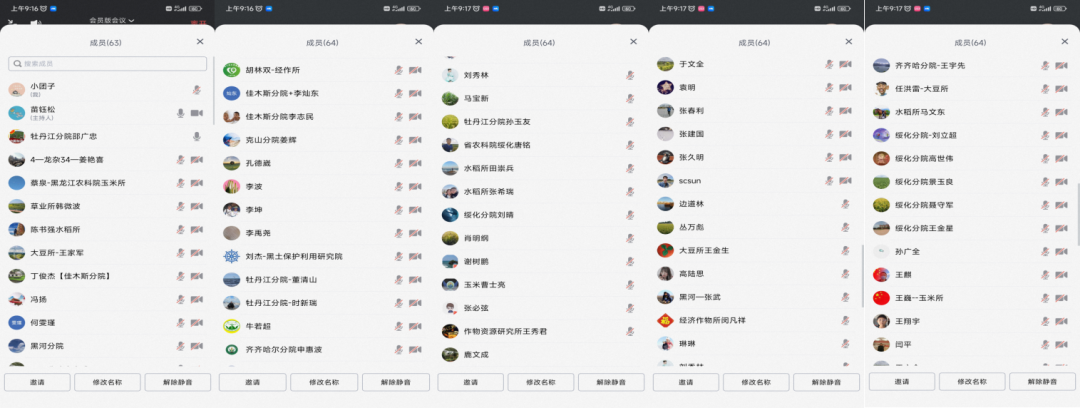Toggle mute for 张春利

829,110
